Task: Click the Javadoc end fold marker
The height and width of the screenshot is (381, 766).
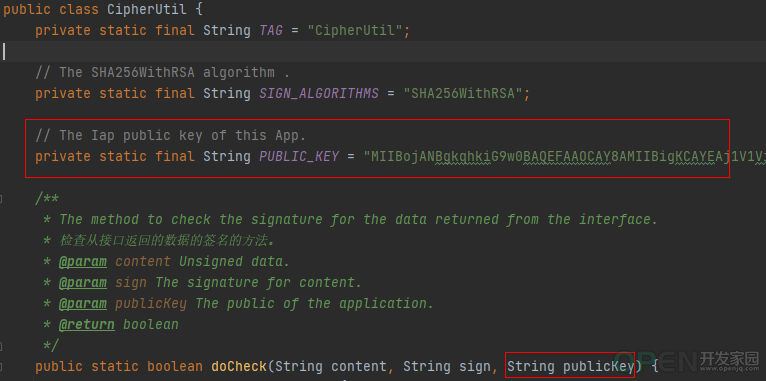Action: [x=1, y=346]
